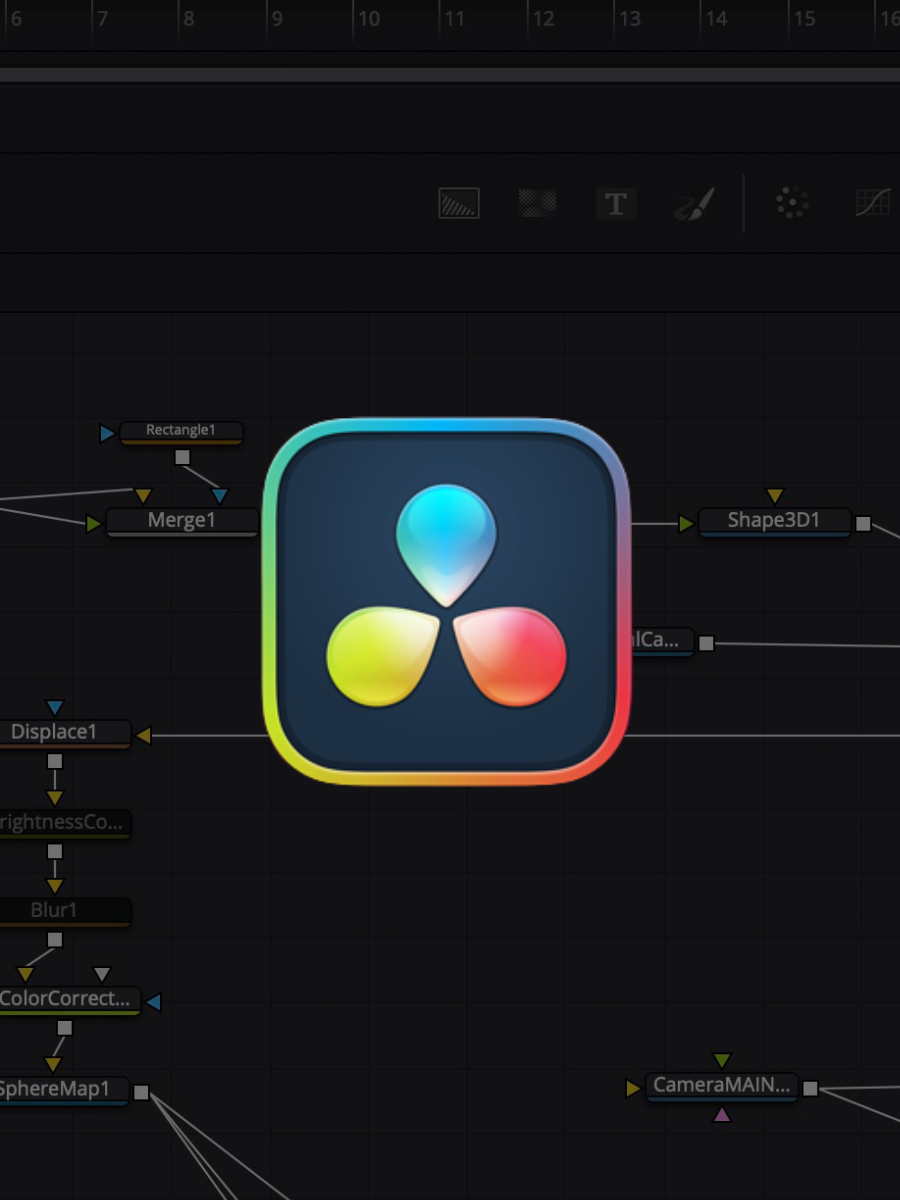The image size is (900, 1200).
Task: Click the blue mask input above Merge1
Action: tap(220, 496)
